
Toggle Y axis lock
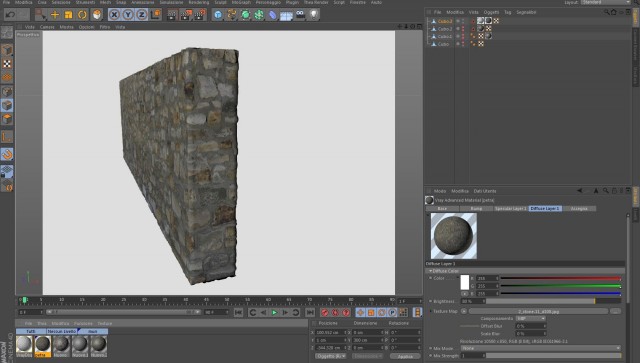[128, 15]
